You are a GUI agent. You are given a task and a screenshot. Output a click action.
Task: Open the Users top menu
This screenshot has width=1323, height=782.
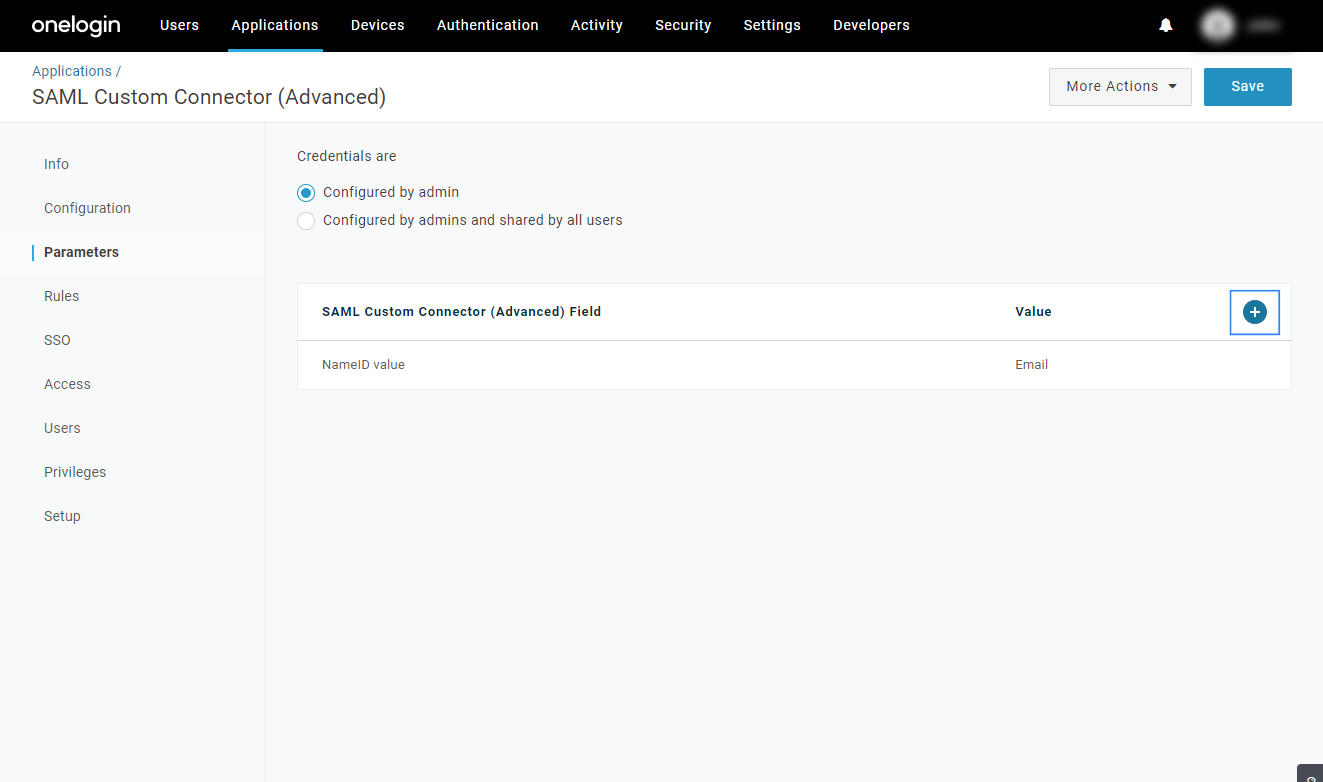coord(179,26)
